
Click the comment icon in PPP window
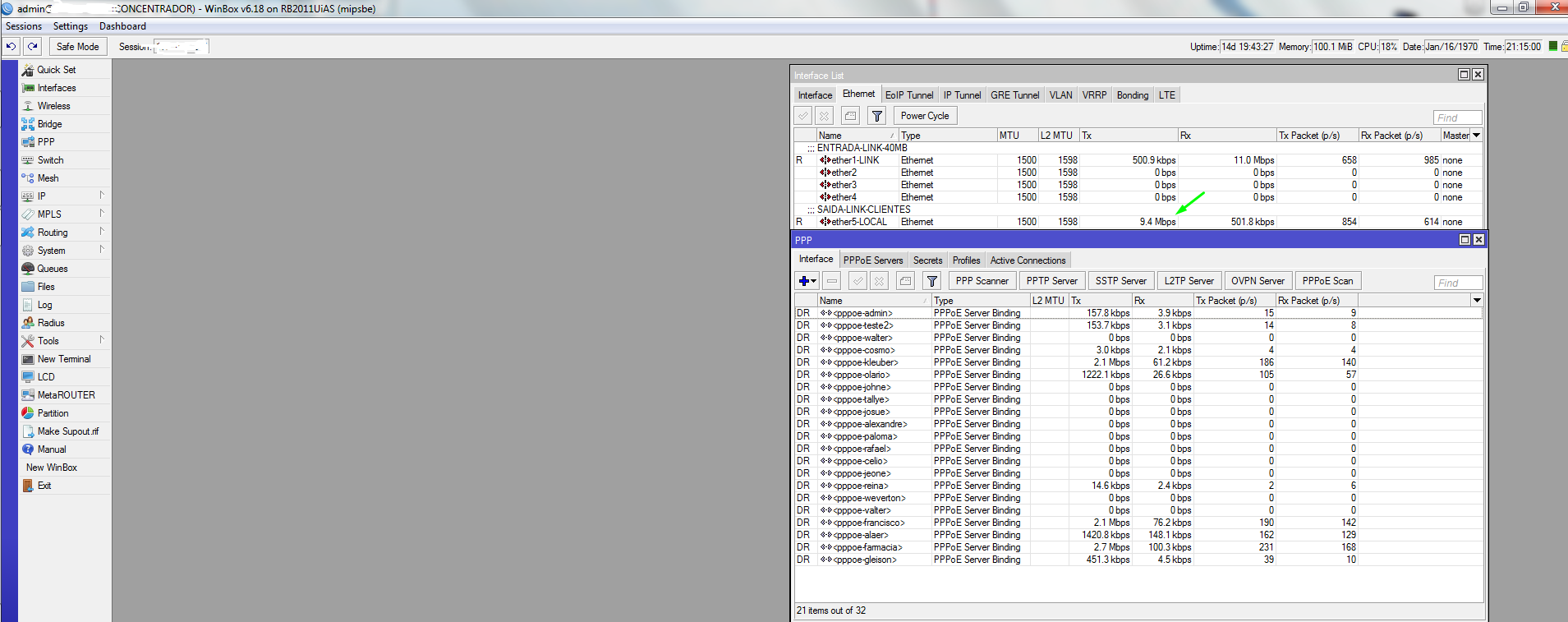click(905, 281)
